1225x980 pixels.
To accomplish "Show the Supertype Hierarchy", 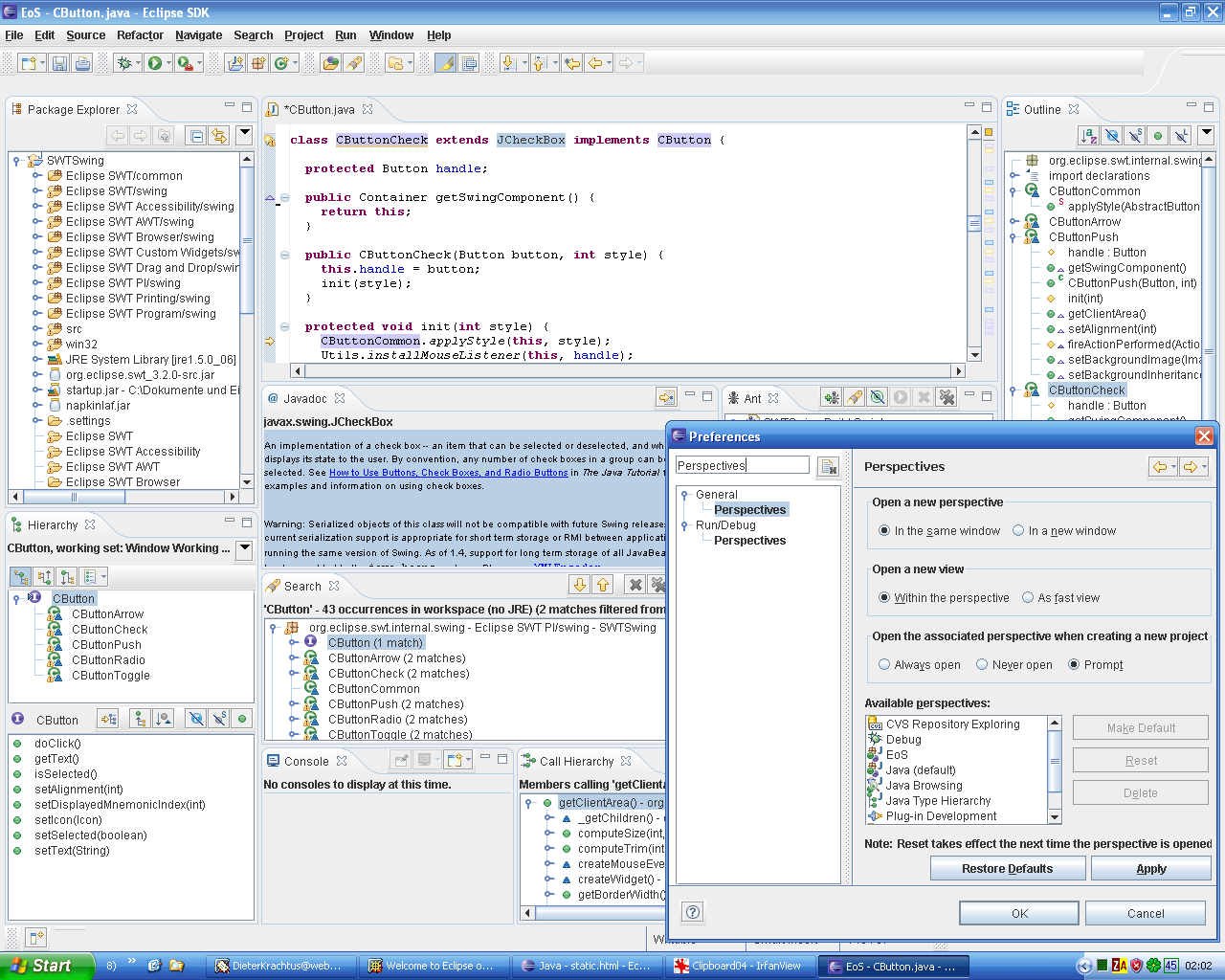I will pos(44,577).
